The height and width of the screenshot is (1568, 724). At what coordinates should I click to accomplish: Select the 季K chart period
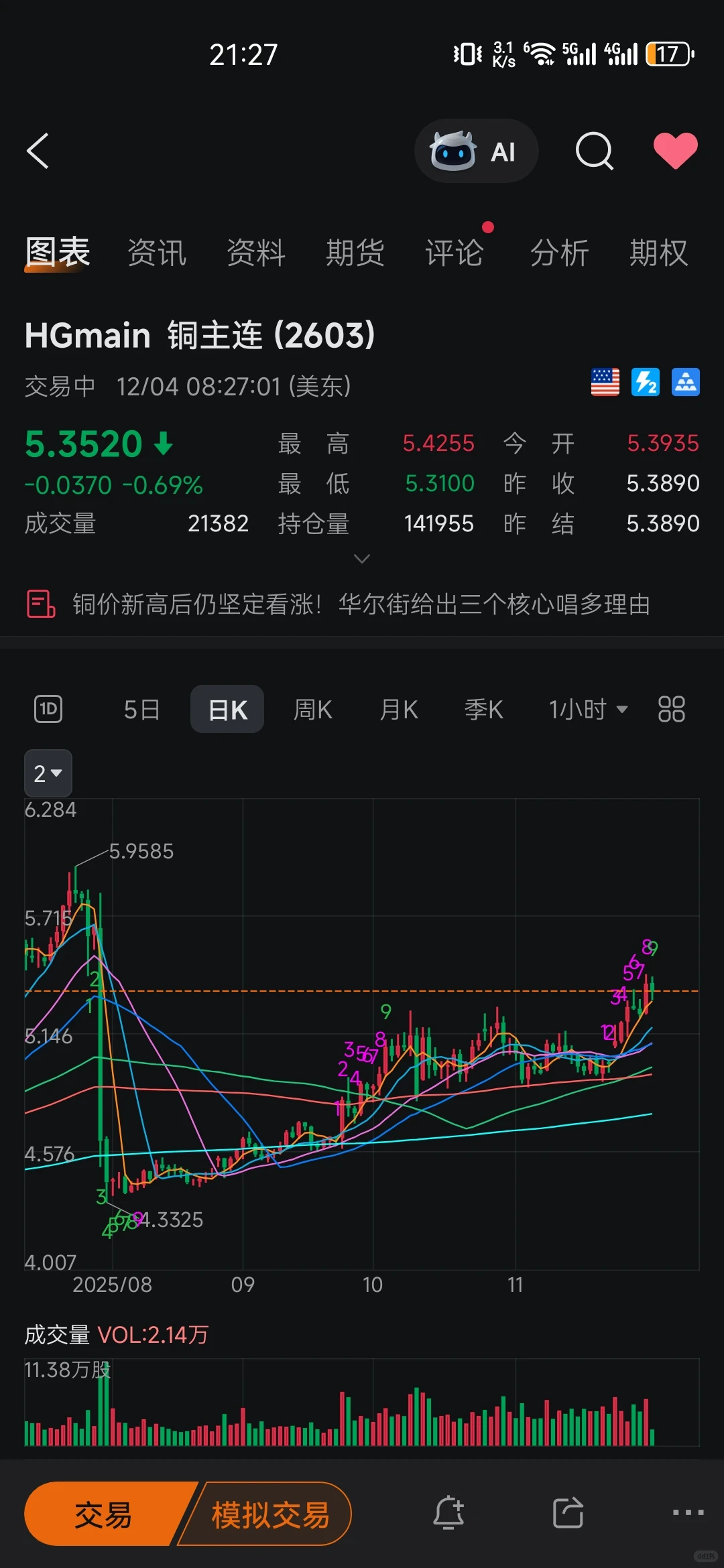pyautogui.click(x=484, y=709)
